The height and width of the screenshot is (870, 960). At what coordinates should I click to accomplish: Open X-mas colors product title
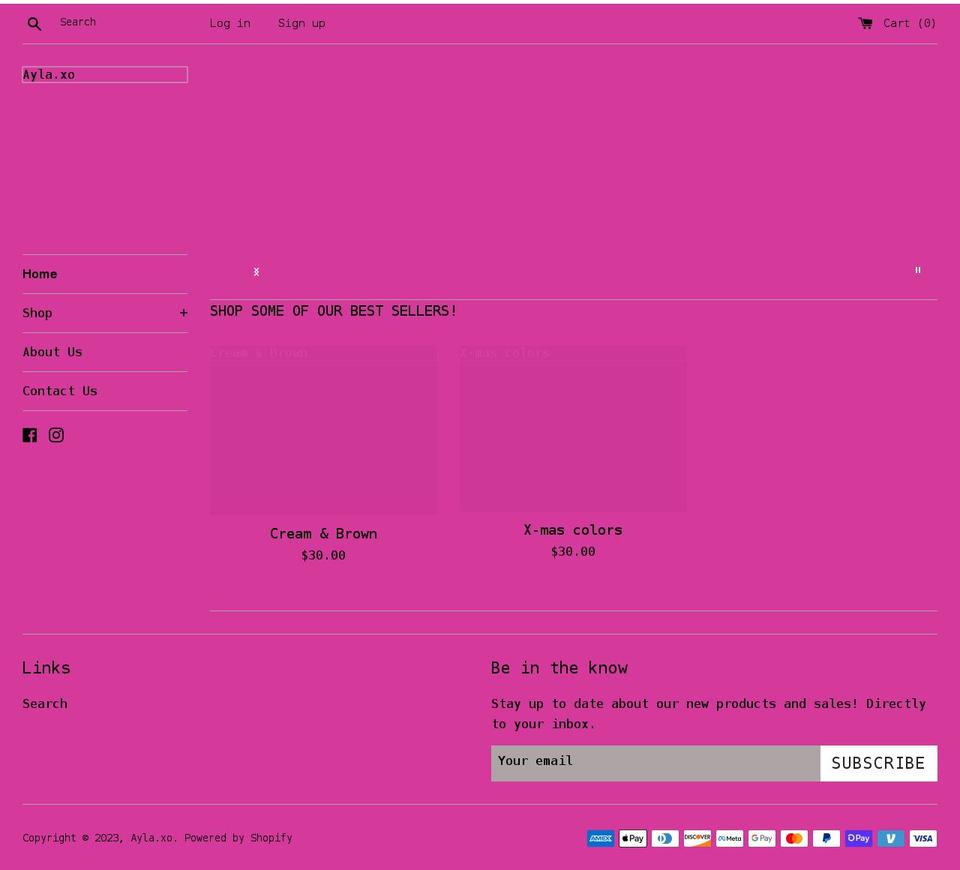pos(573,530)
